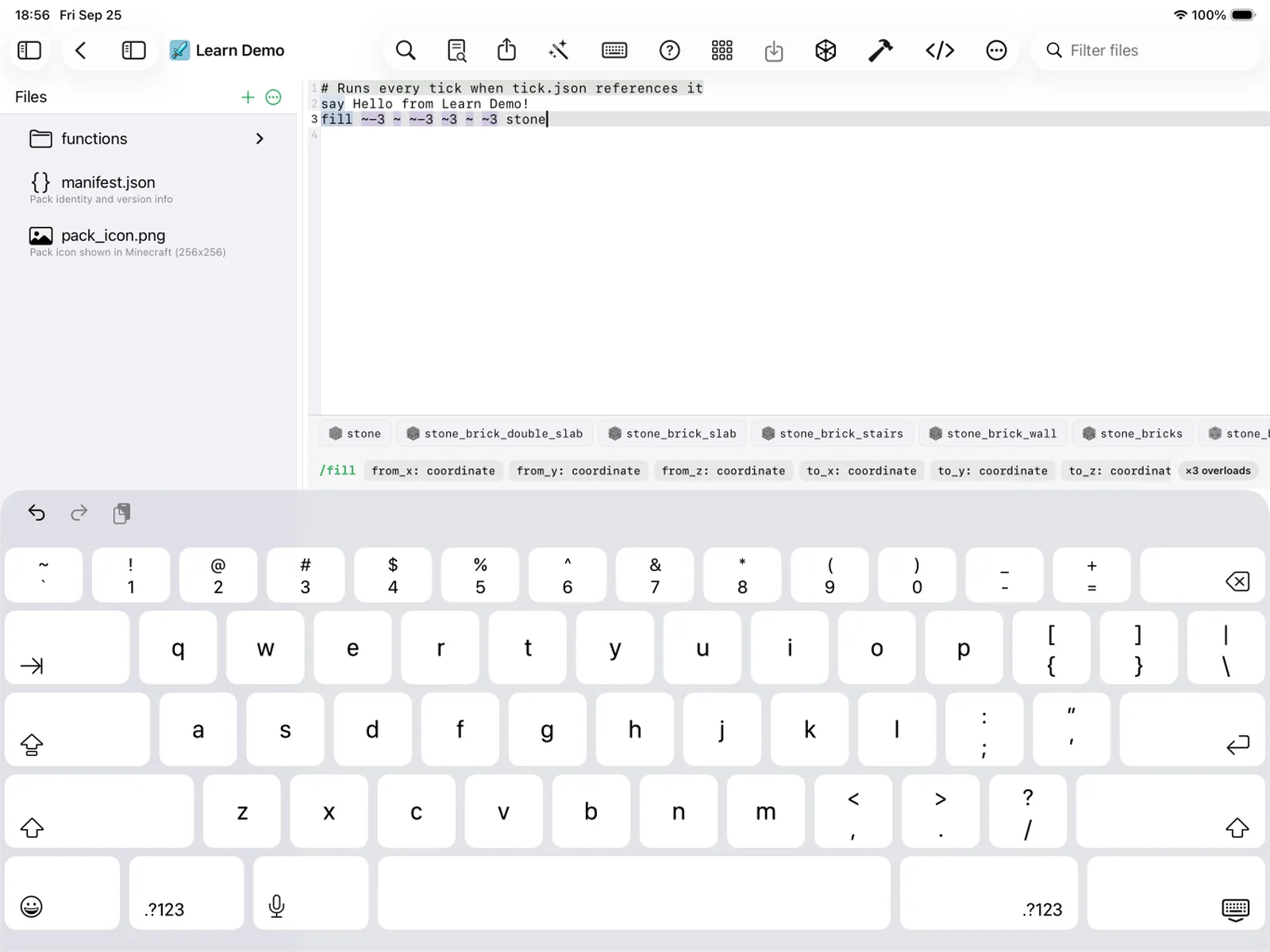1270x952 pixels.
Task: Open the emoji keyboard
Action: [63, 893]
